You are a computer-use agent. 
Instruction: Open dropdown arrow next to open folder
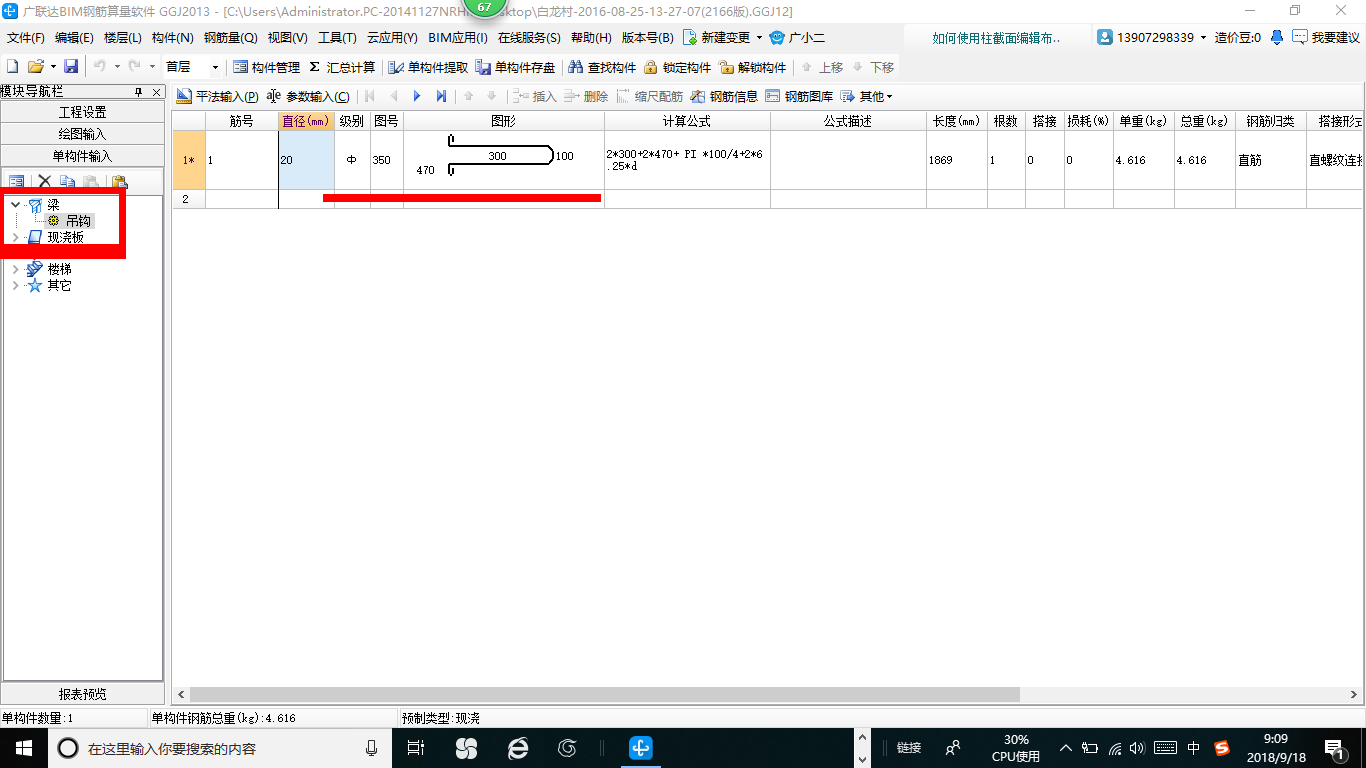[x=53, y=67]
